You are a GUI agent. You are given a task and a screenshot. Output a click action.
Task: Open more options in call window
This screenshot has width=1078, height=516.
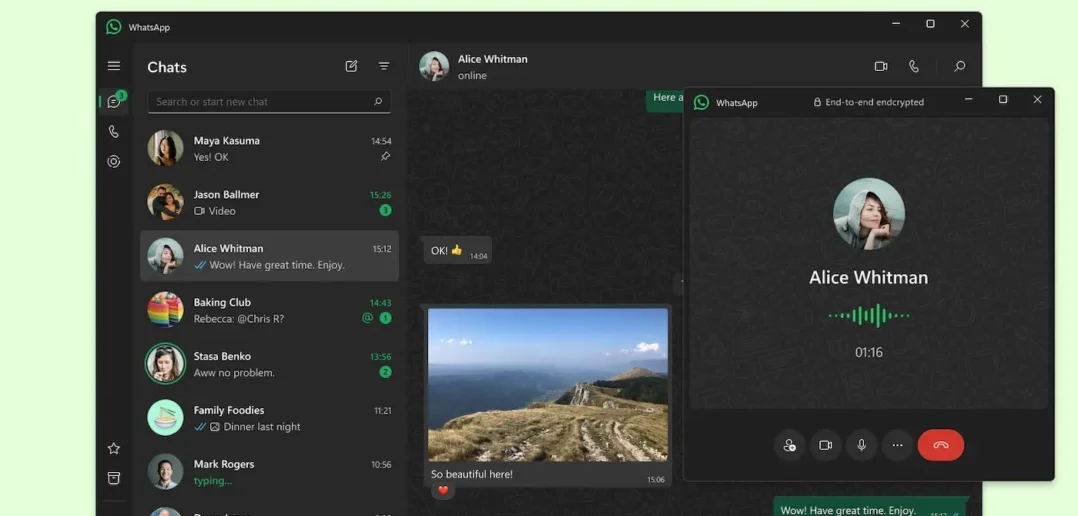click(897, 445)
